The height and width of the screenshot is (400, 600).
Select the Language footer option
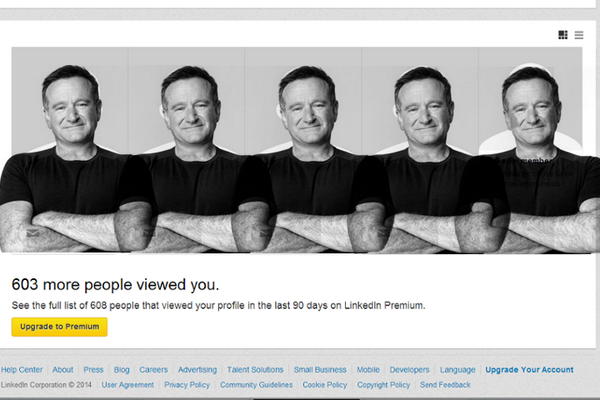pos(458,370)
